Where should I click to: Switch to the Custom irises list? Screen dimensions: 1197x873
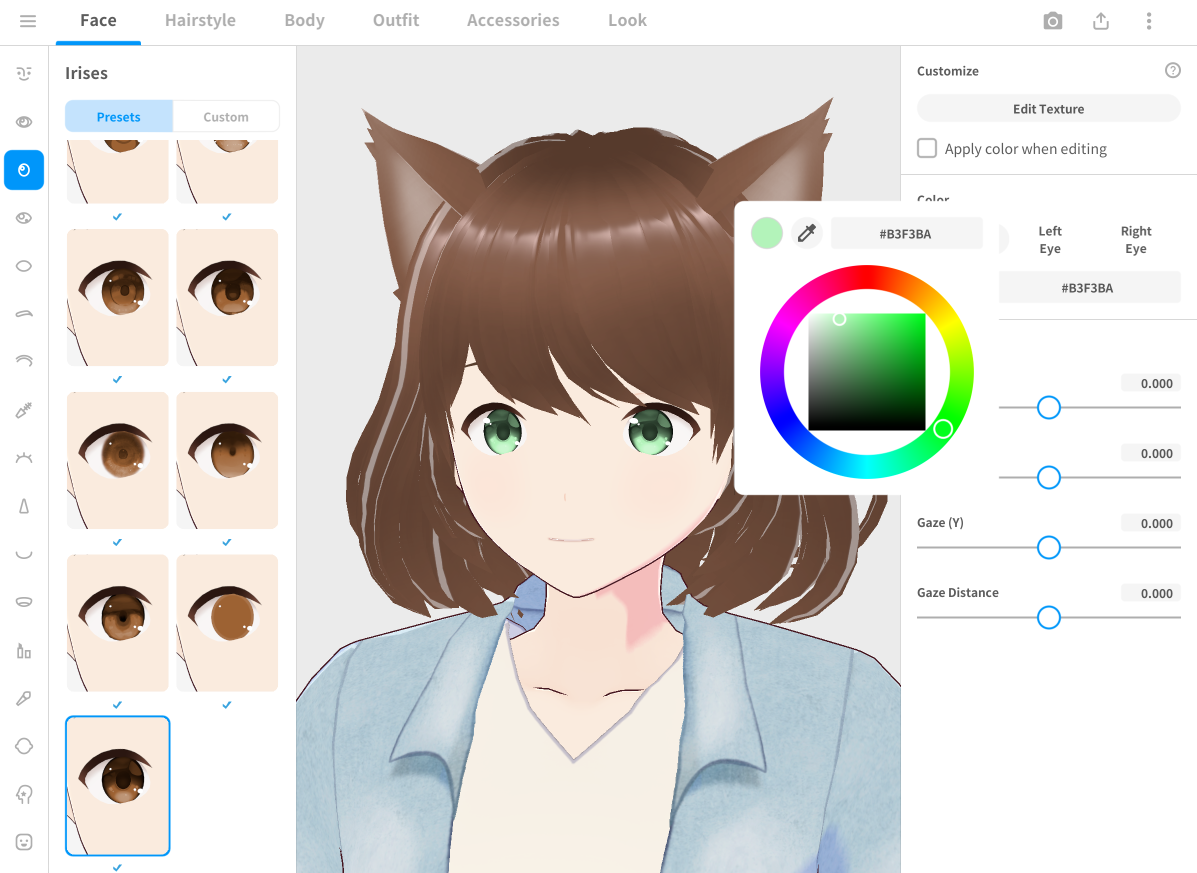click(226, 117)
